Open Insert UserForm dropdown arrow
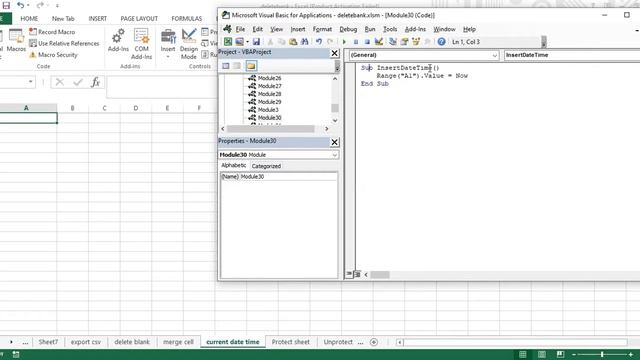640x360 pixels. 247,42
